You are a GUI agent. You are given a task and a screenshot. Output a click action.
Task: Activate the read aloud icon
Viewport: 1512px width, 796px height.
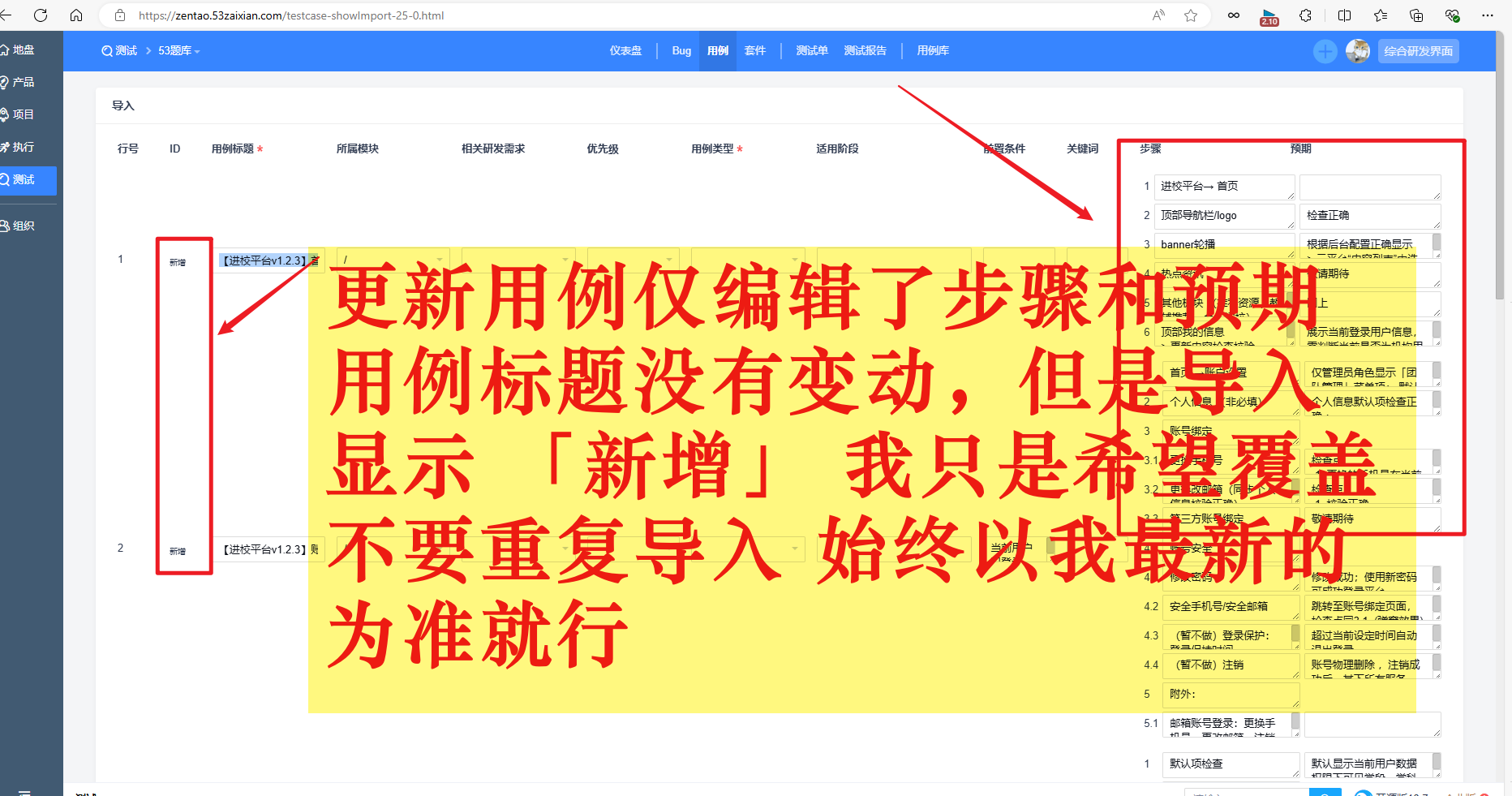tap(1158, 15)
